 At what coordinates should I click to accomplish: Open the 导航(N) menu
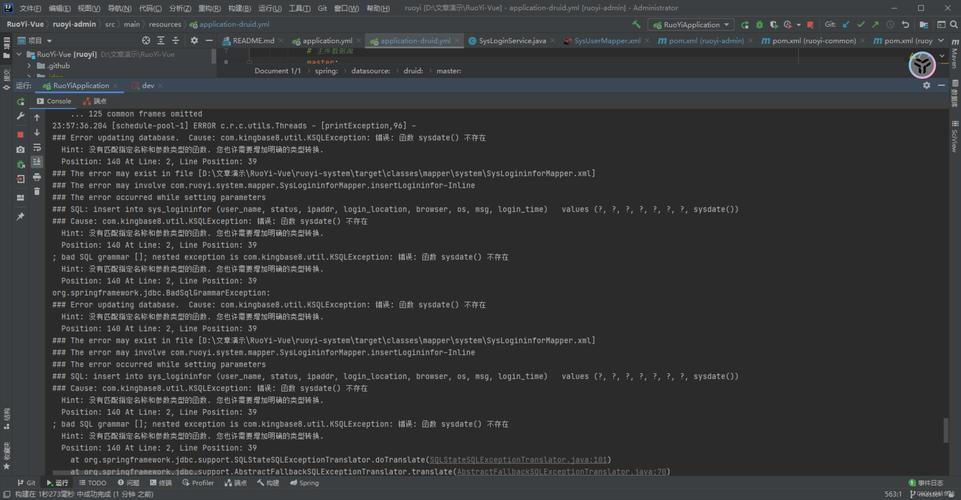(120, 8)
